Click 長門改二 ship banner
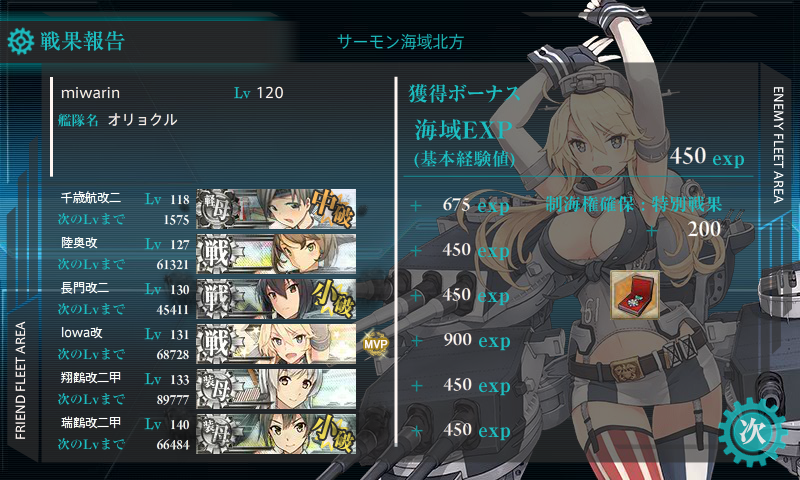 coord(276,298)
